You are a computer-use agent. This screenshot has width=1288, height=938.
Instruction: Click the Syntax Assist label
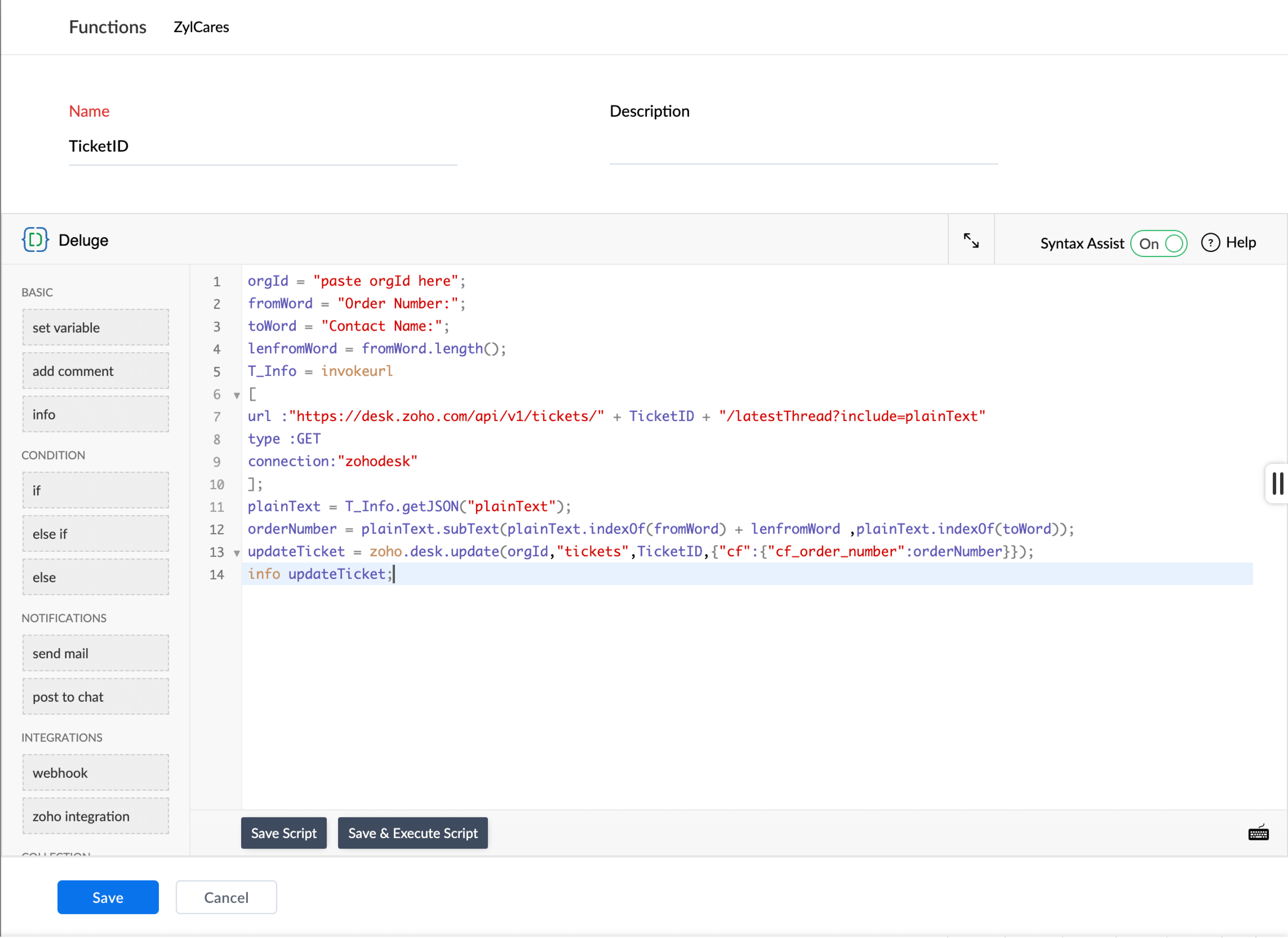[1082, 243]
